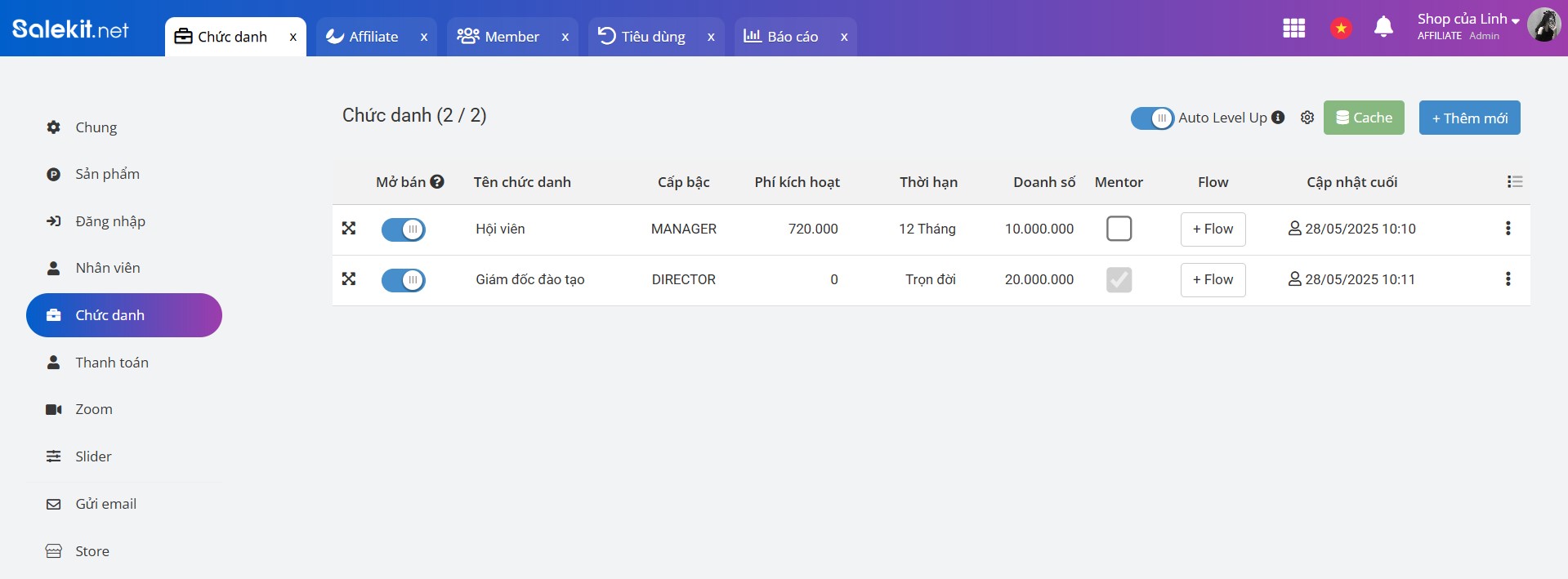This screenshot has width=1568, height=579.
Task: Open Gửi email in sidebar
Action: 124,504
